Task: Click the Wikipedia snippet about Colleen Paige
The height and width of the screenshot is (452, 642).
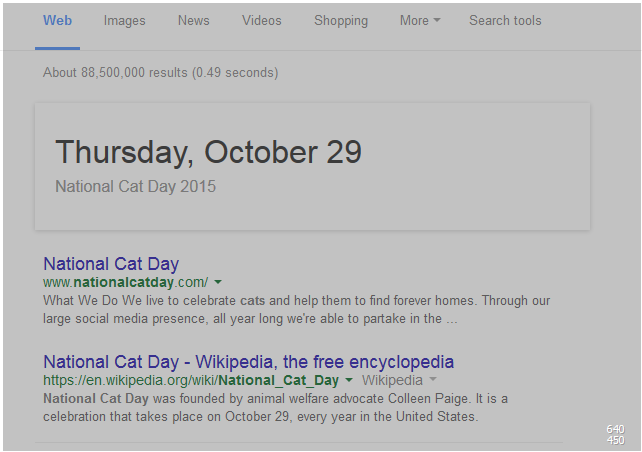Action: [x=275, y=408]
